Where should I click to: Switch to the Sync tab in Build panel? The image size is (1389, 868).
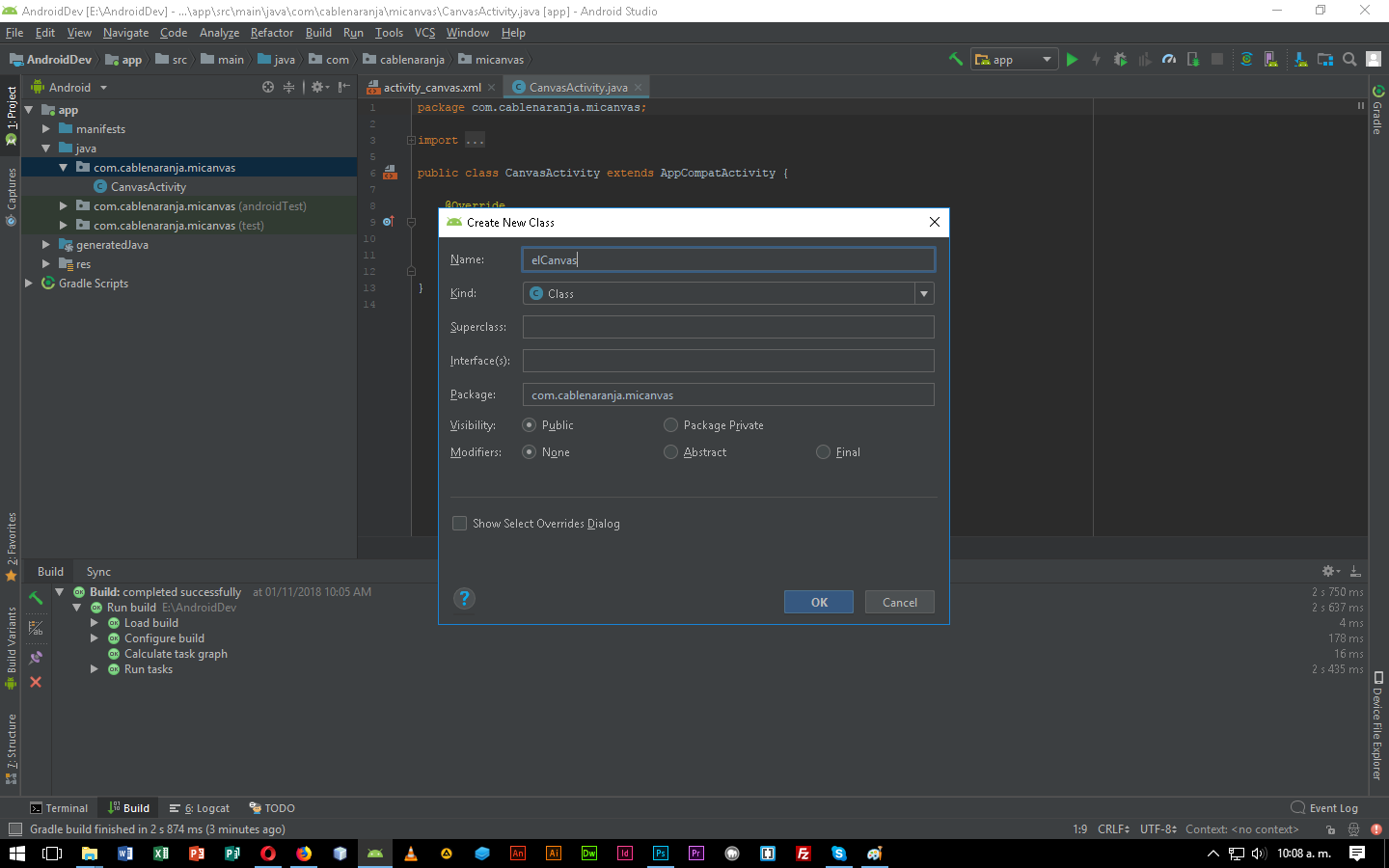(98, 571)
